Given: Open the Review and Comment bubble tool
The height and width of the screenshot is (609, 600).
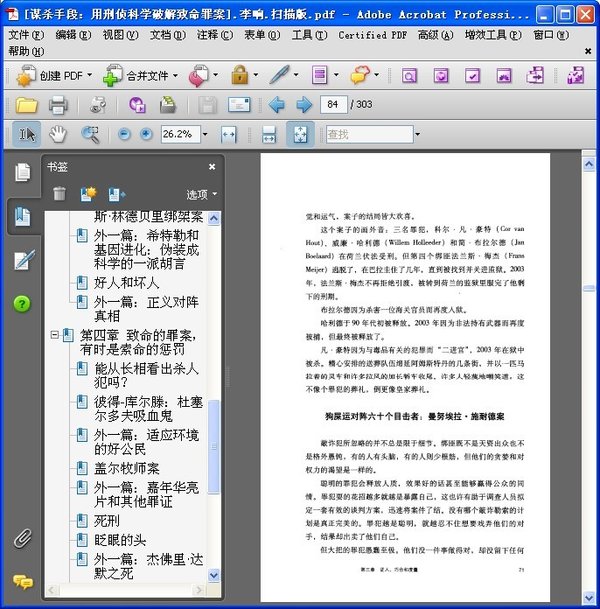Looking at the screenshot, I should click(x=360, y=75).
